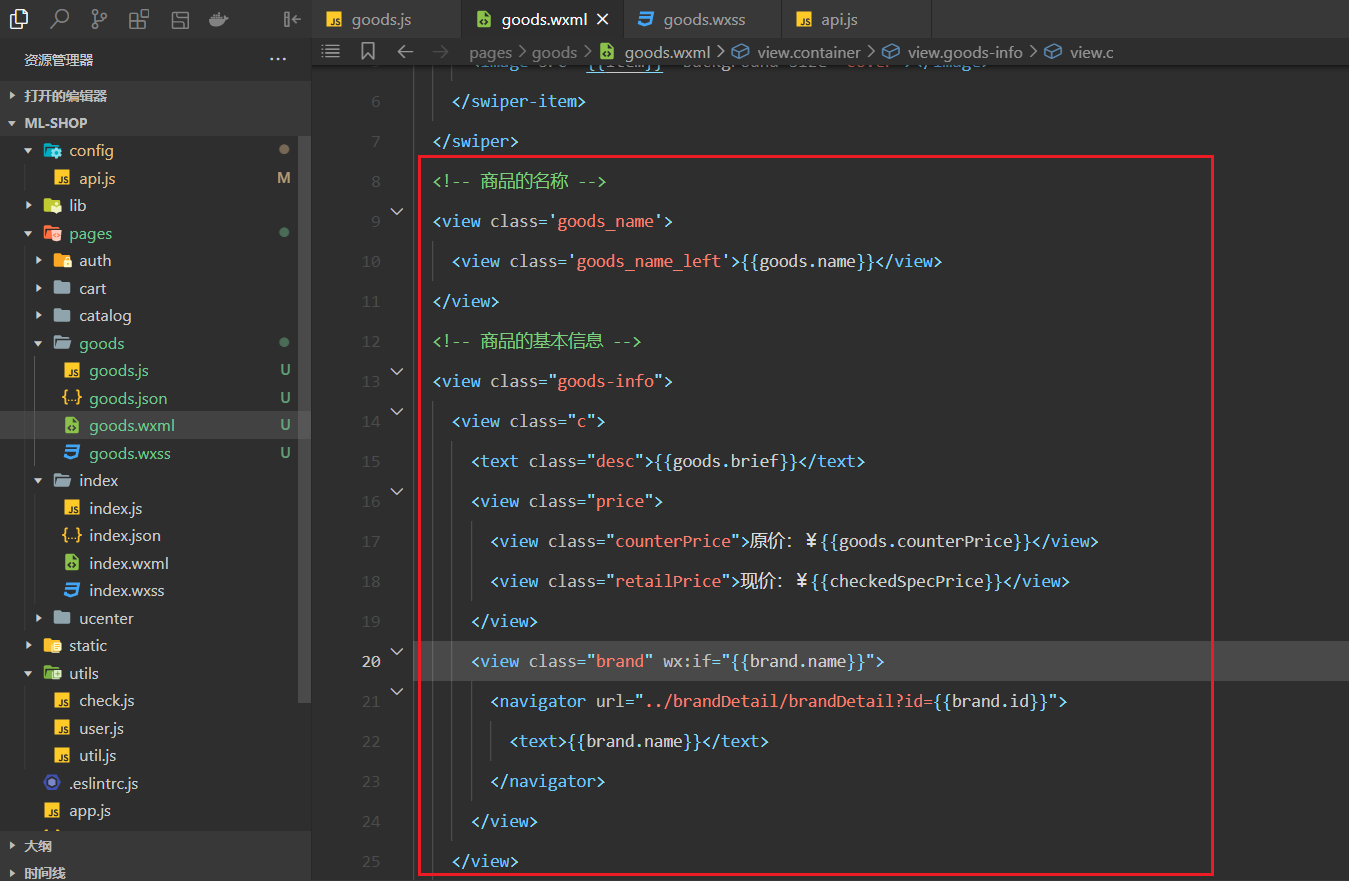Collapse the sidebar with arrow icon

pyautogui.click(x=292, y=19)
